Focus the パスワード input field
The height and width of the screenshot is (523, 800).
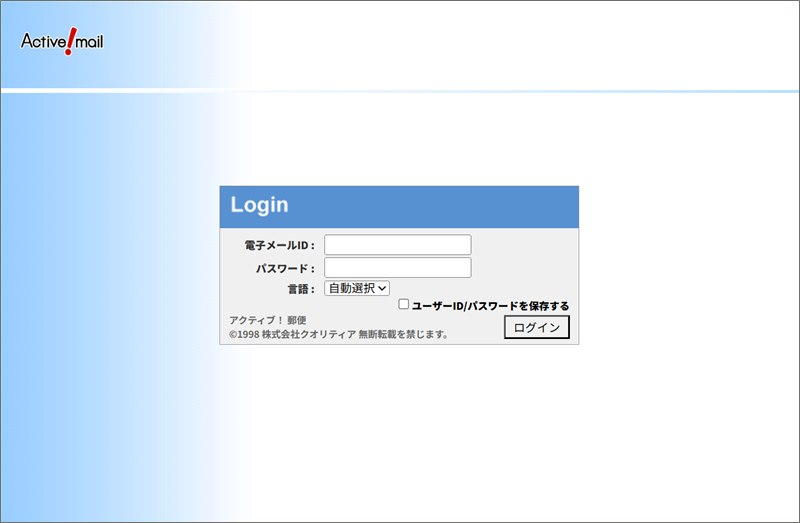397,267
